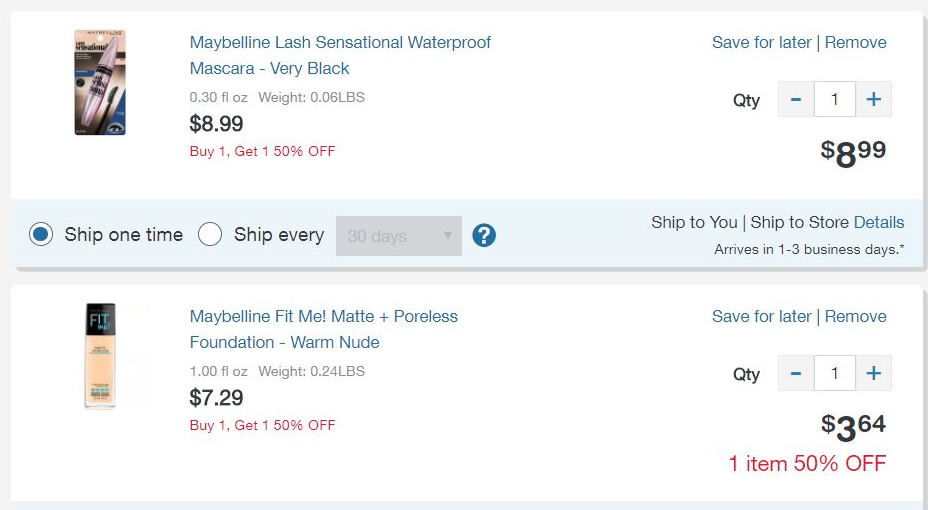This screenshot has width=928, height=510.
Task: Remove the foundation from cart
Action: [x=855, y=316]
